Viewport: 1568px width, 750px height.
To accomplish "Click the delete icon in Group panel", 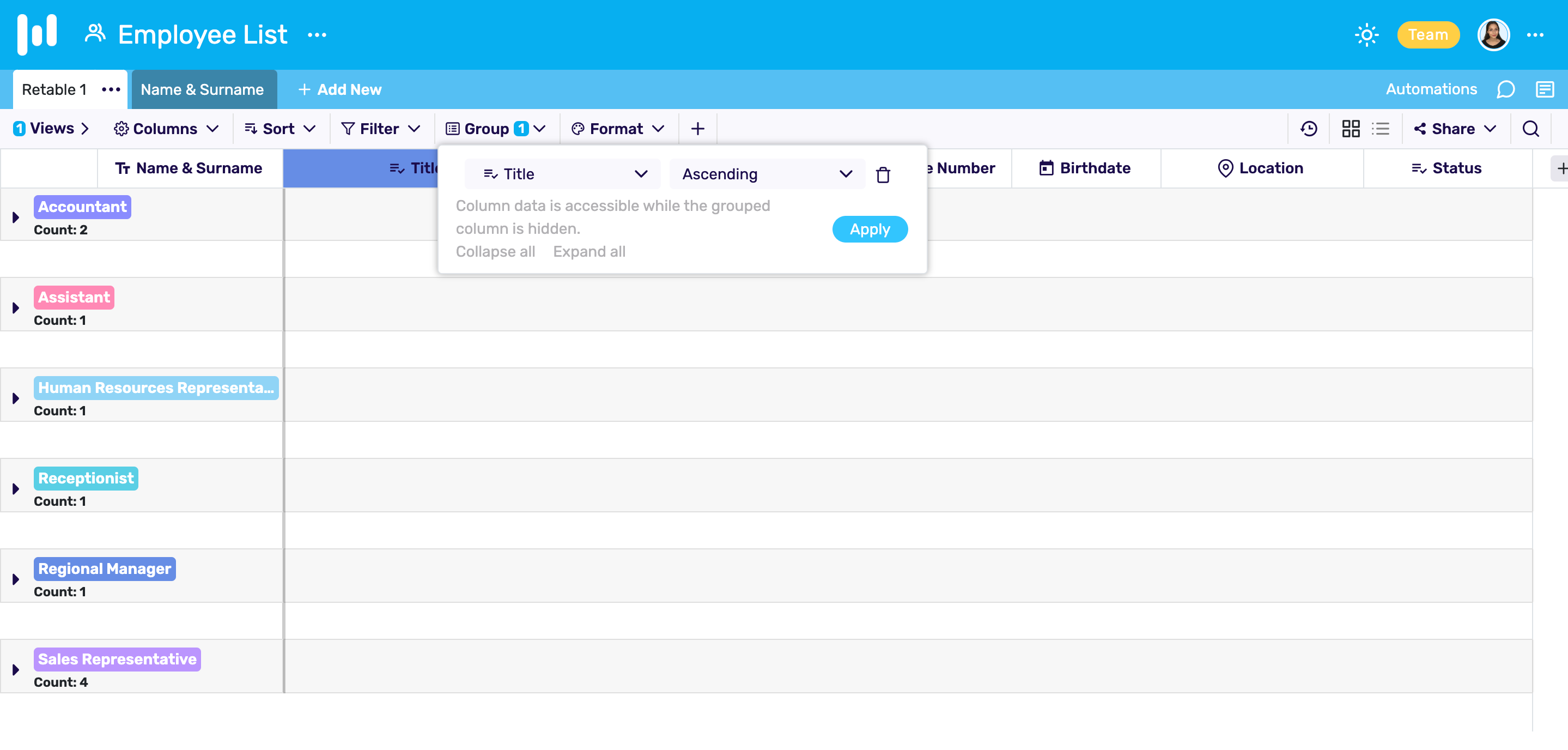I will point(883,174).
